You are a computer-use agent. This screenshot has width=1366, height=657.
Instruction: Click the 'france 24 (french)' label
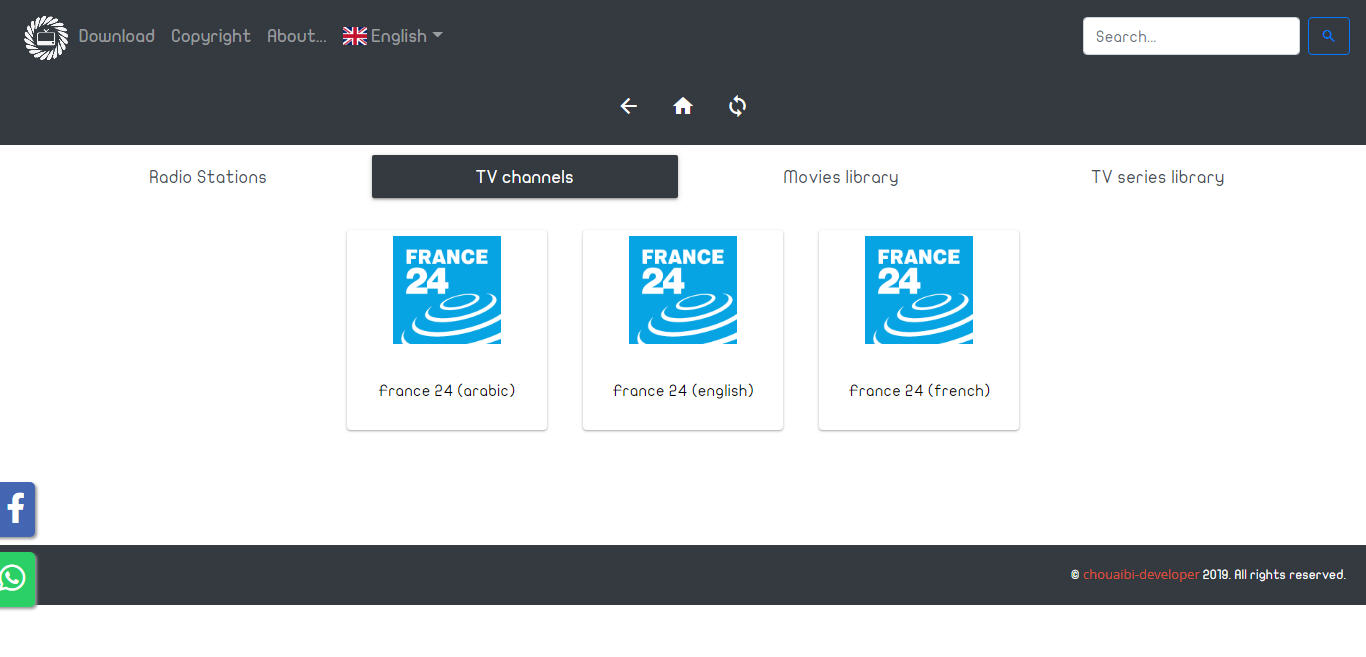pyautogui.click(x=919, y=391)
